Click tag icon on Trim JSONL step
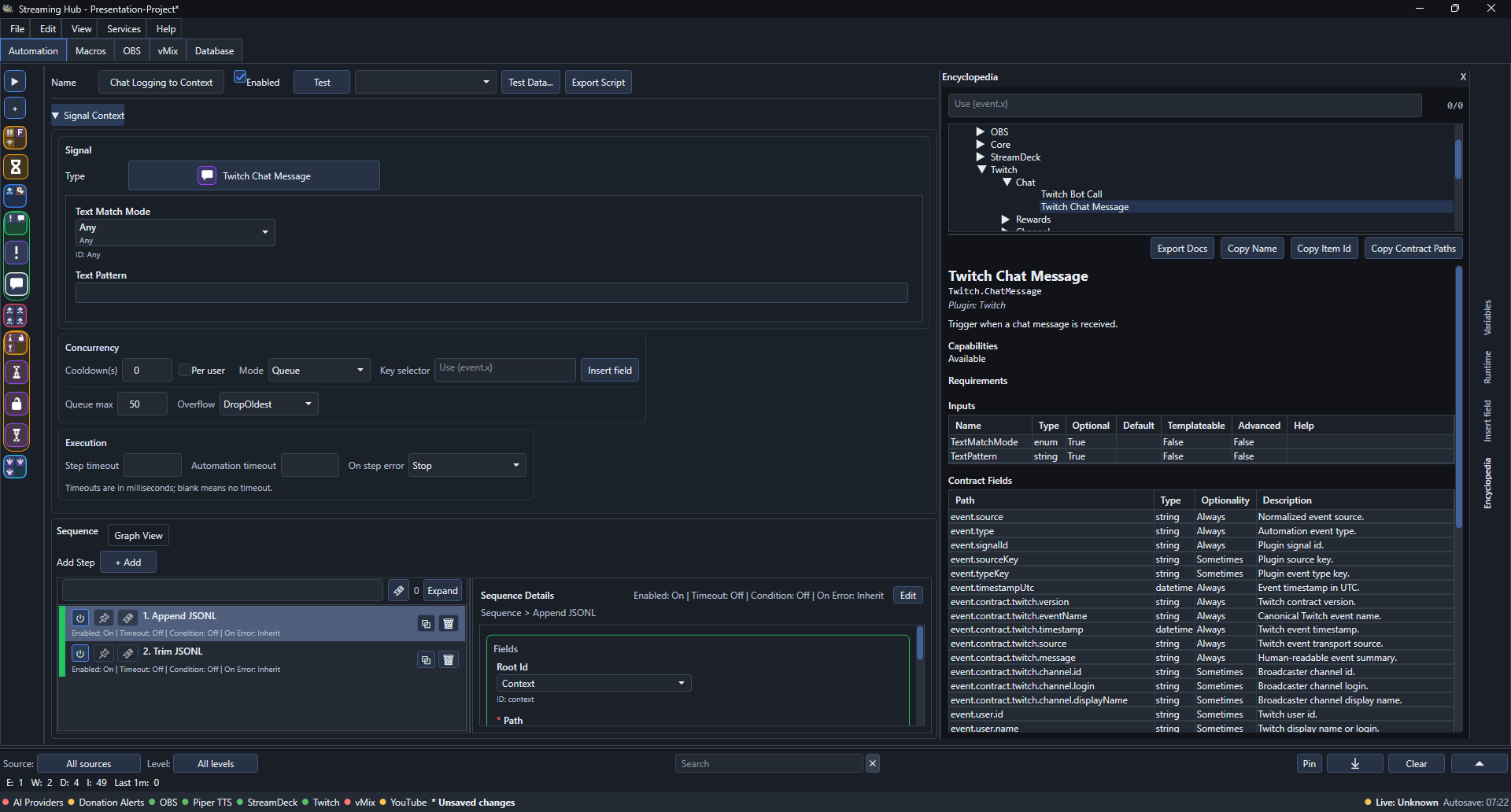The height and width of the screenshot is (812, 1511). 127,654
